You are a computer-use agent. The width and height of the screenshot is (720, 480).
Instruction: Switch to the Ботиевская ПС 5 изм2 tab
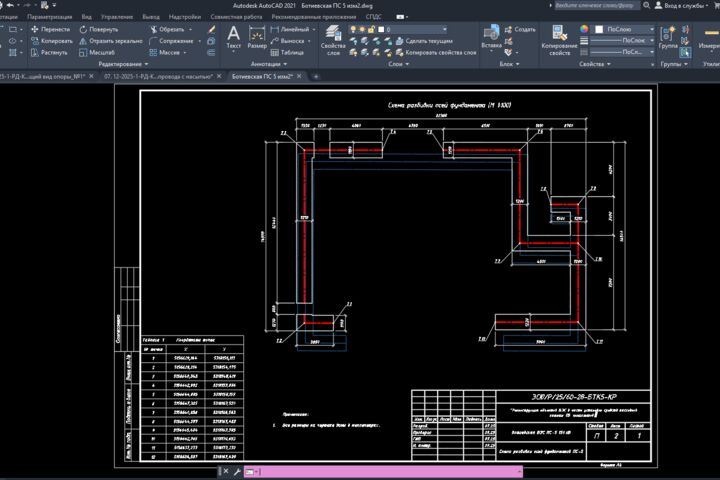pos(262,76)
